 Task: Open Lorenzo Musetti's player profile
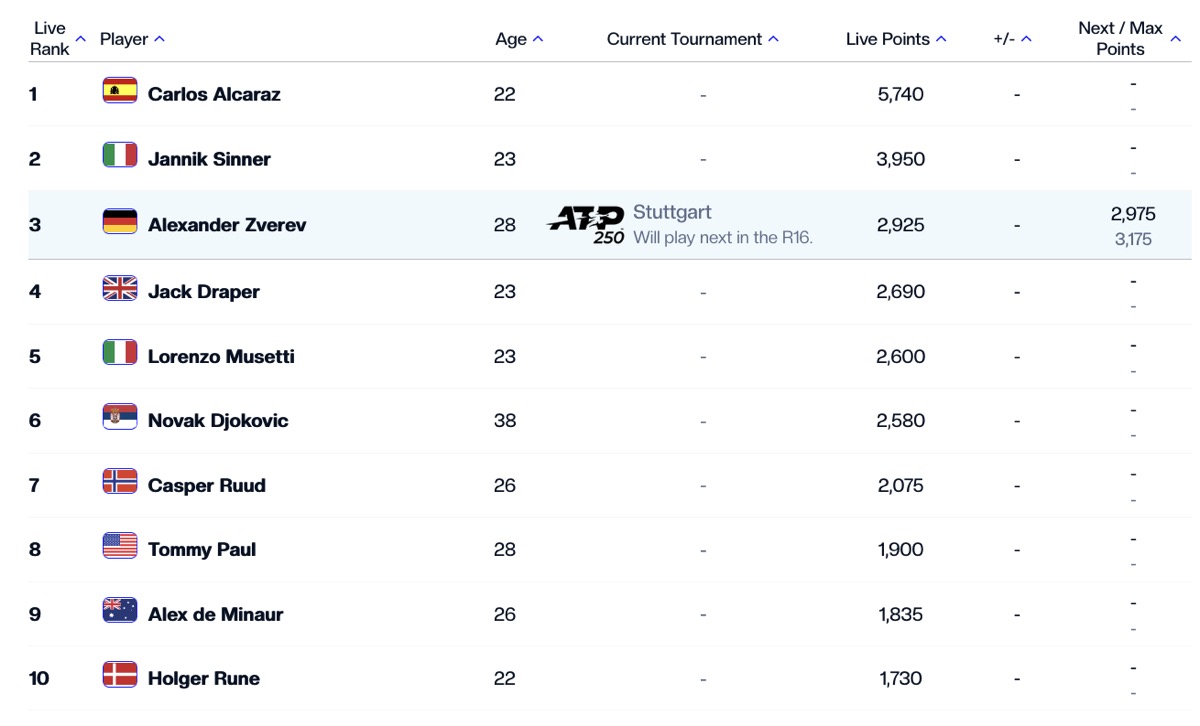pyautogui.click(x=221, y=356)
